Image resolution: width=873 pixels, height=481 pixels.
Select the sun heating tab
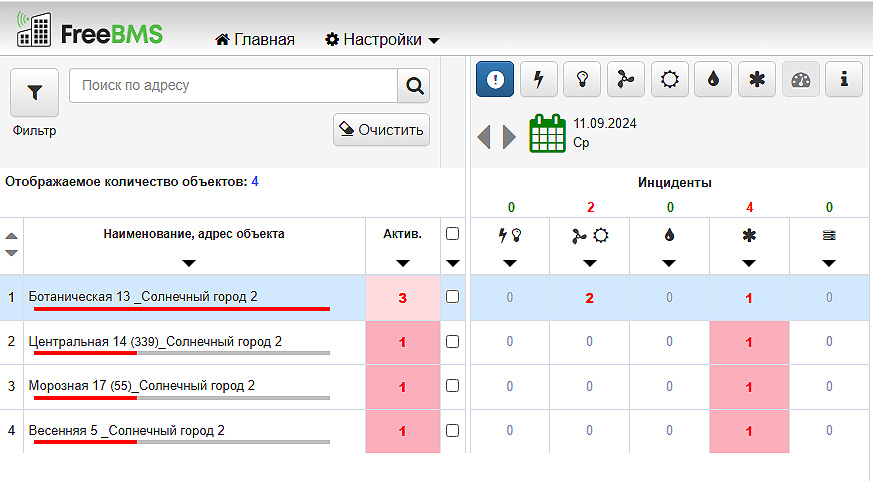point(669,79)
